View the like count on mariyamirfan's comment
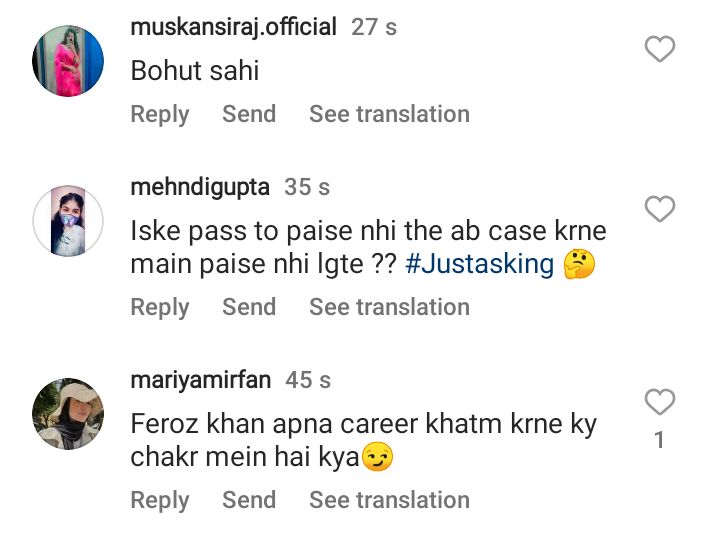The image size is (720, 545). tap(659, 440)
